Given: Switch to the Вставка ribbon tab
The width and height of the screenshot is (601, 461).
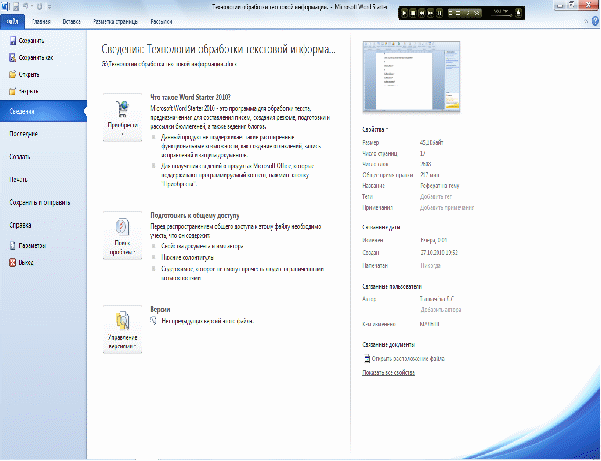Looking at the screenshot, I should click(x=71, y=22).
